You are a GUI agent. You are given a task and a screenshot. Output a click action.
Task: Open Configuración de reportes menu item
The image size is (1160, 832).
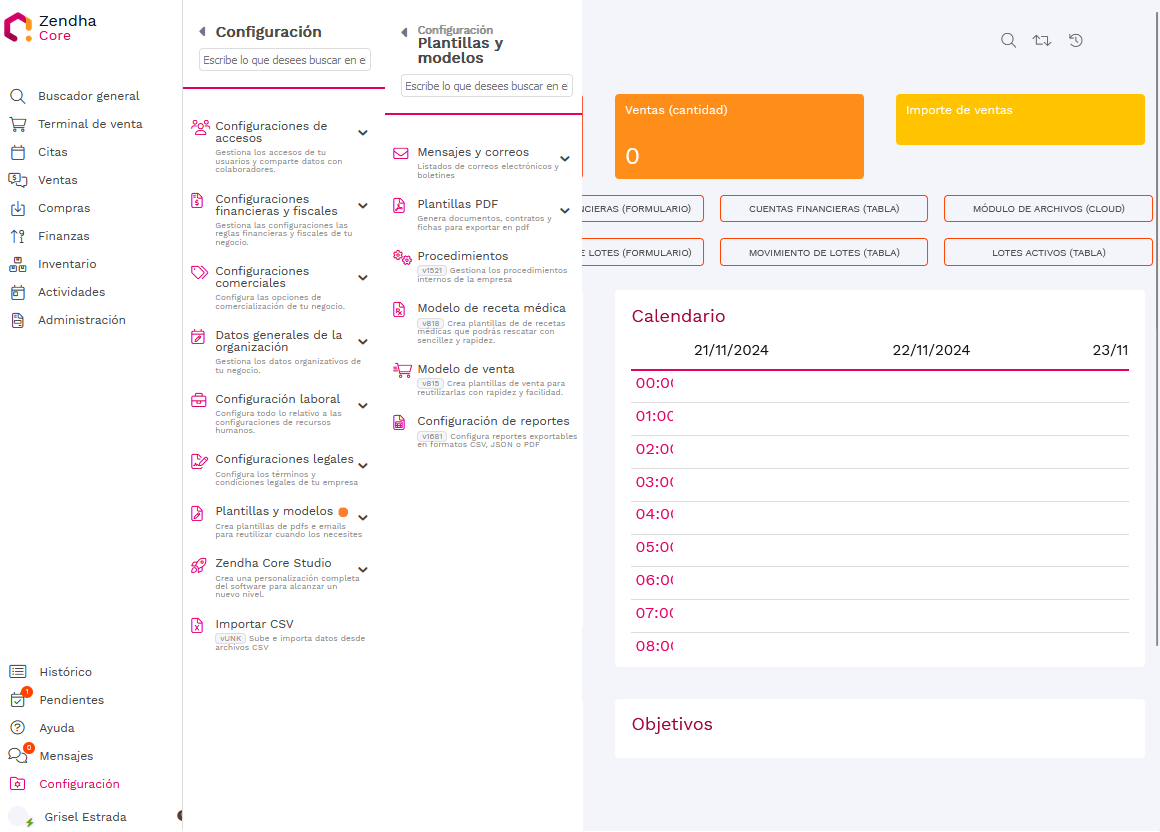493,421
